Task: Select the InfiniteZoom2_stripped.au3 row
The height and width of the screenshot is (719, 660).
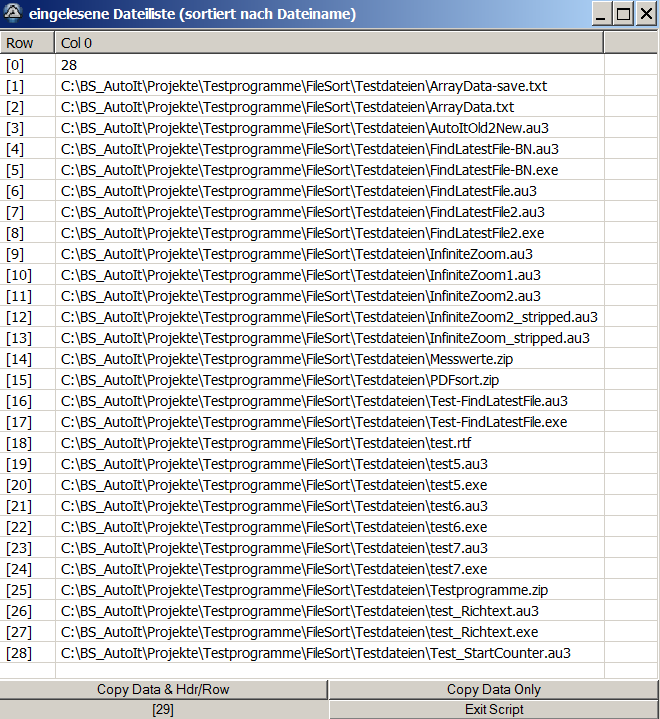Action: [329, 317]
